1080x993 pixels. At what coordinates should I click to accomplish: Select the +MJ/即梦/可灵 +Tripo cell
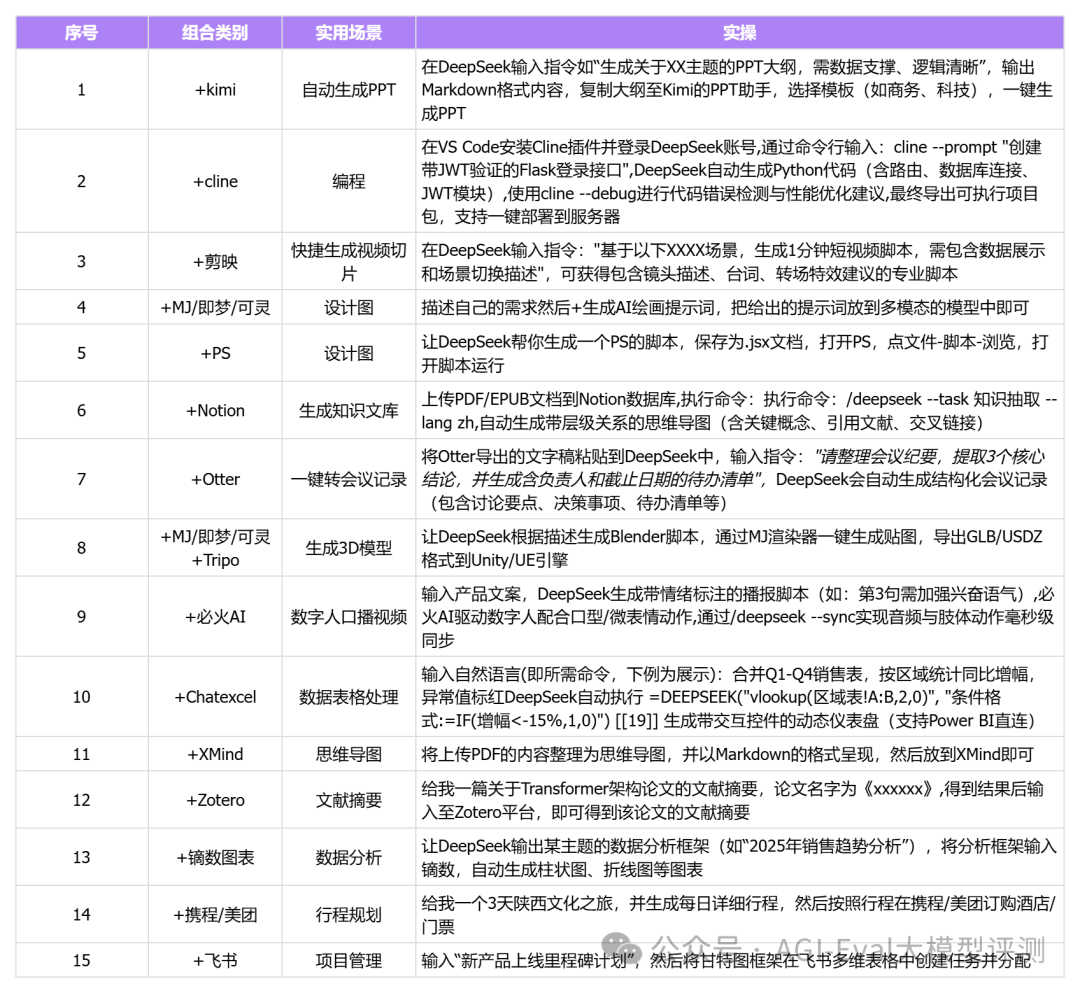tap(215, 548)
